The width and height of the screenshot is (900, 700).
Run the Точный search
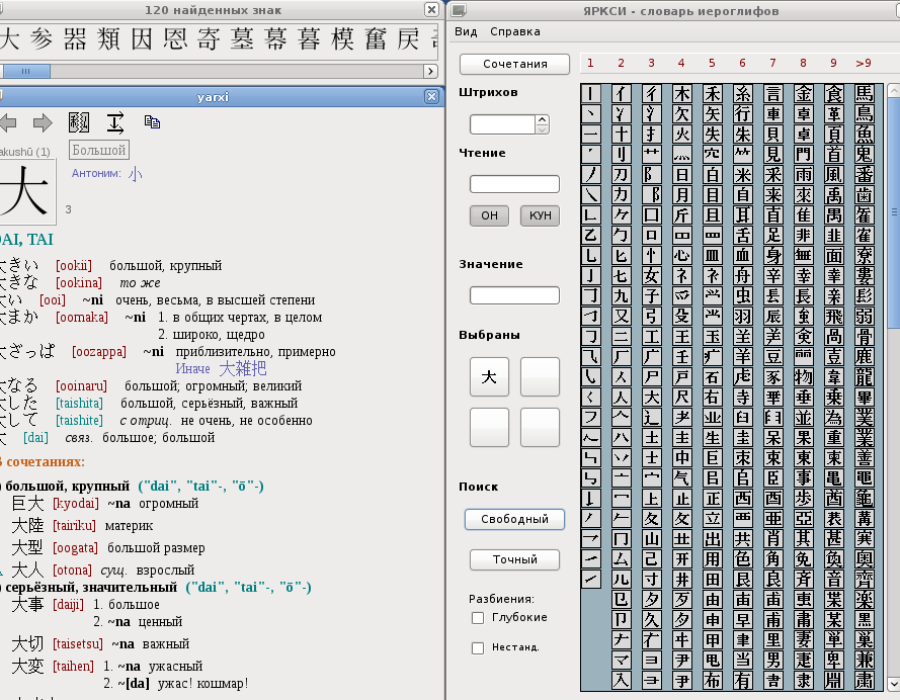tap(515, 559)
